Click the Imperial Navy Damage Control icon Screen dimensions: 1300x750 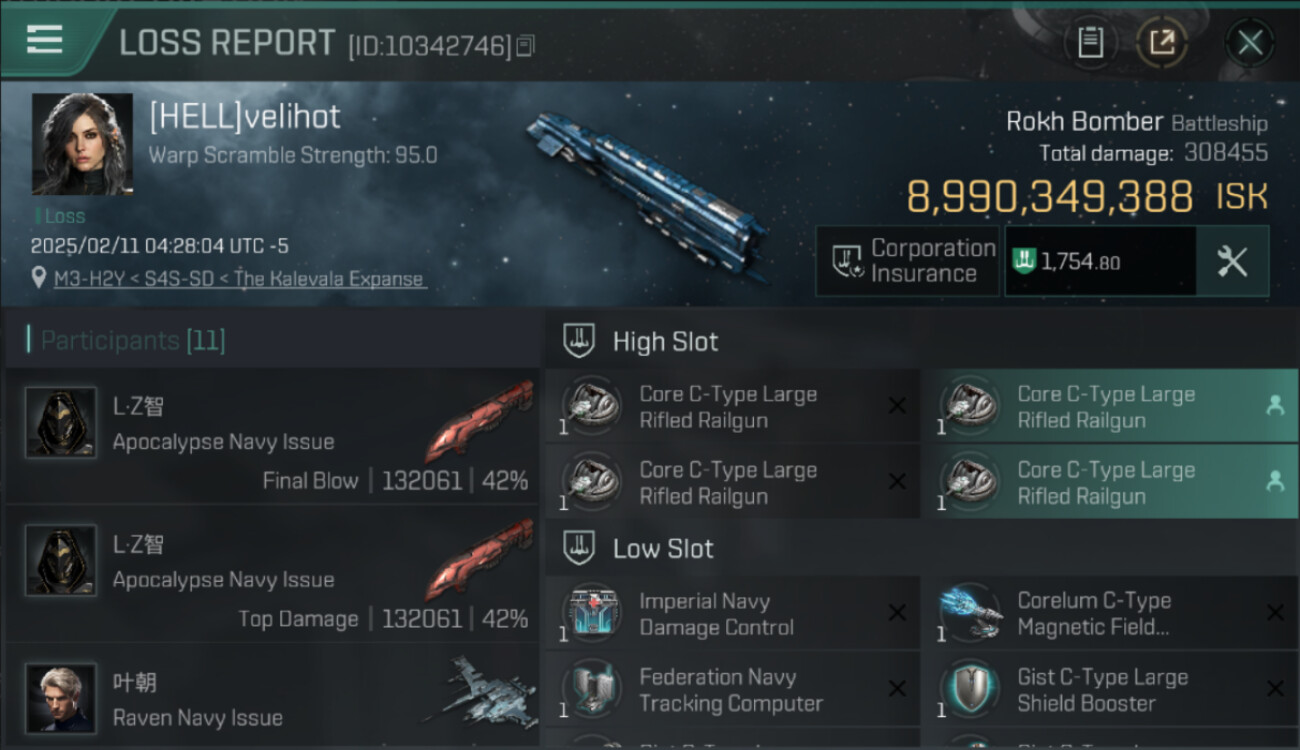592,613
